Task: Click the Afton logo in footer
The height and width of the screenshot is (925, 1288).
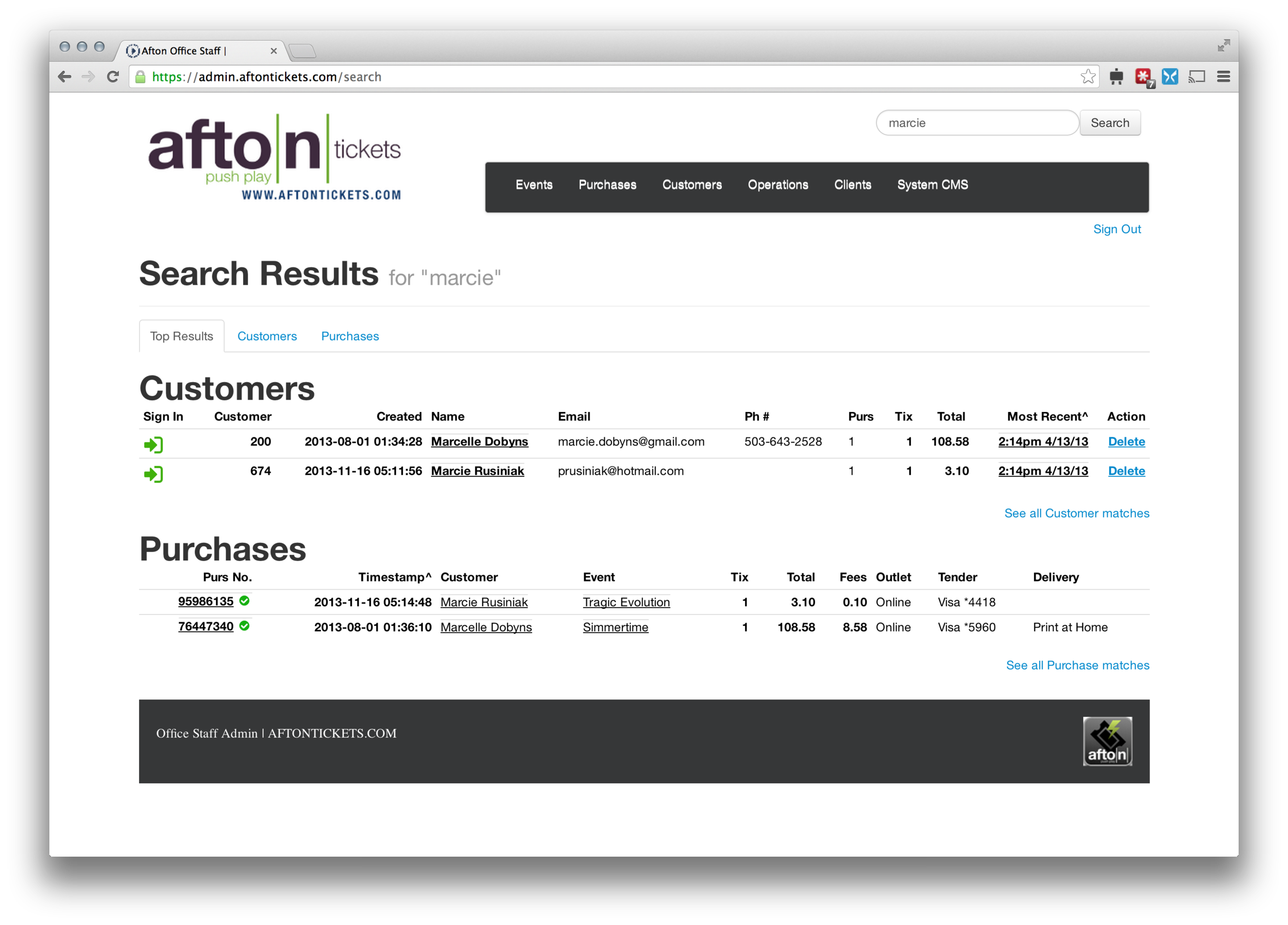Action: (x=1107, y=741)
